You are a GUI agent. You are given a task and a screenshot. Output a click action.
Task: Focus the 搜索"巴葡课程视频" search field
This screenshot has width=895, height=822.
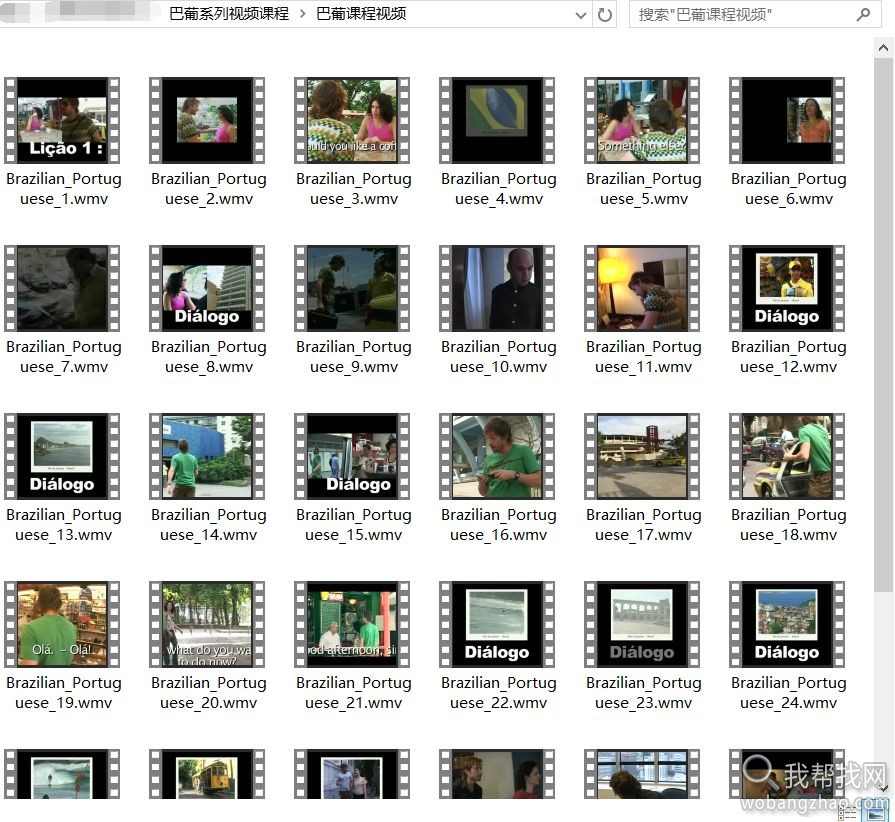tap(755, 14)
